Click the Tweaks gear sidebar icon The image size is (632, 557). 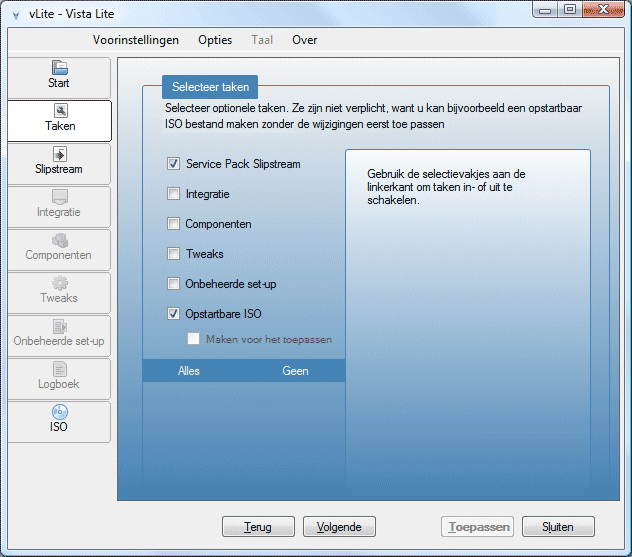tap(60, 283)
